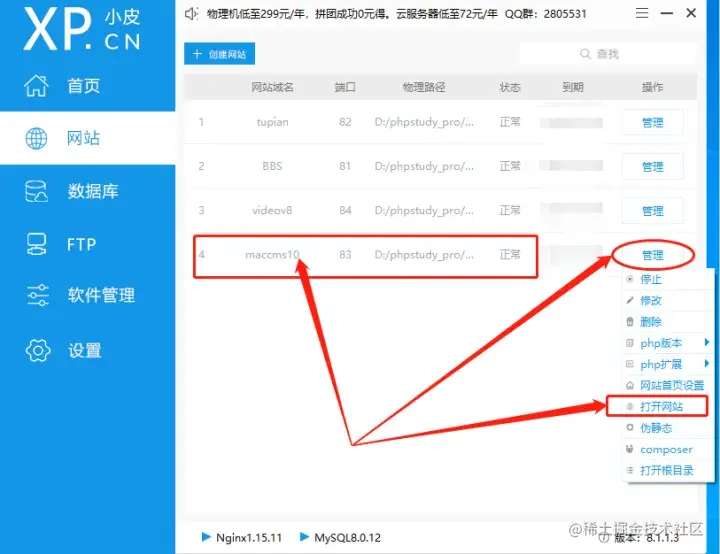Screen dimensions: 720x554
Task: Select the 网站 globe icon
Action: (x=36, y=138)
